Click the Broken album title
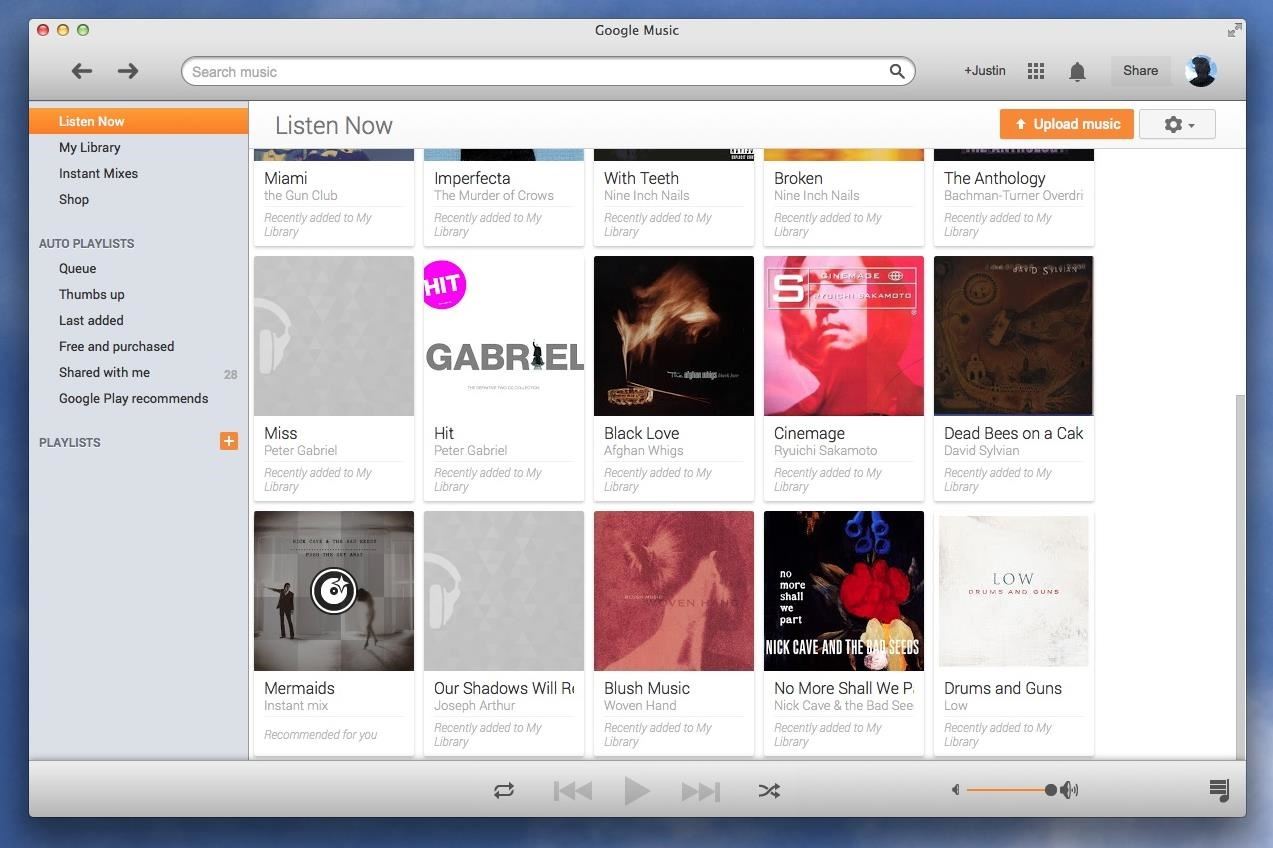 798,178
